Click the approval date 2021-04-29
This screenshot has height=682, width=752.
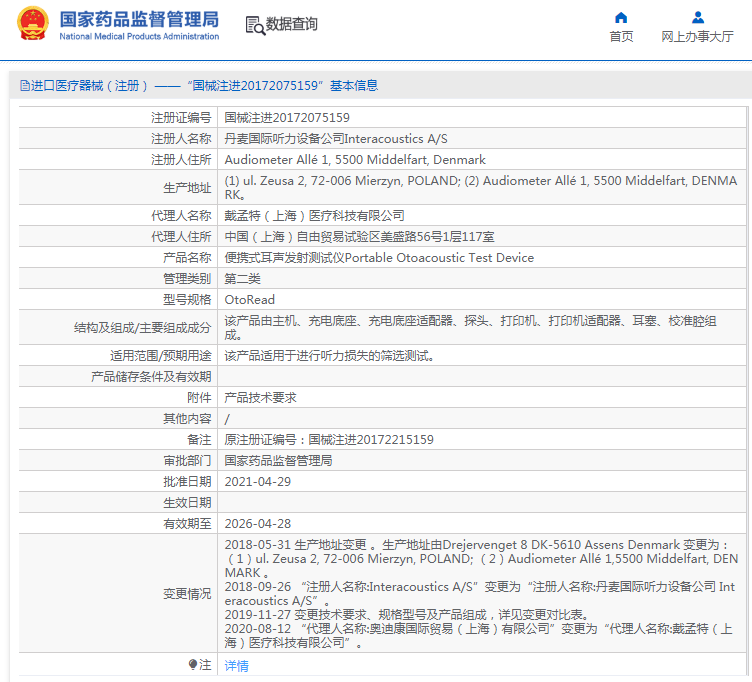click(257, 481)
